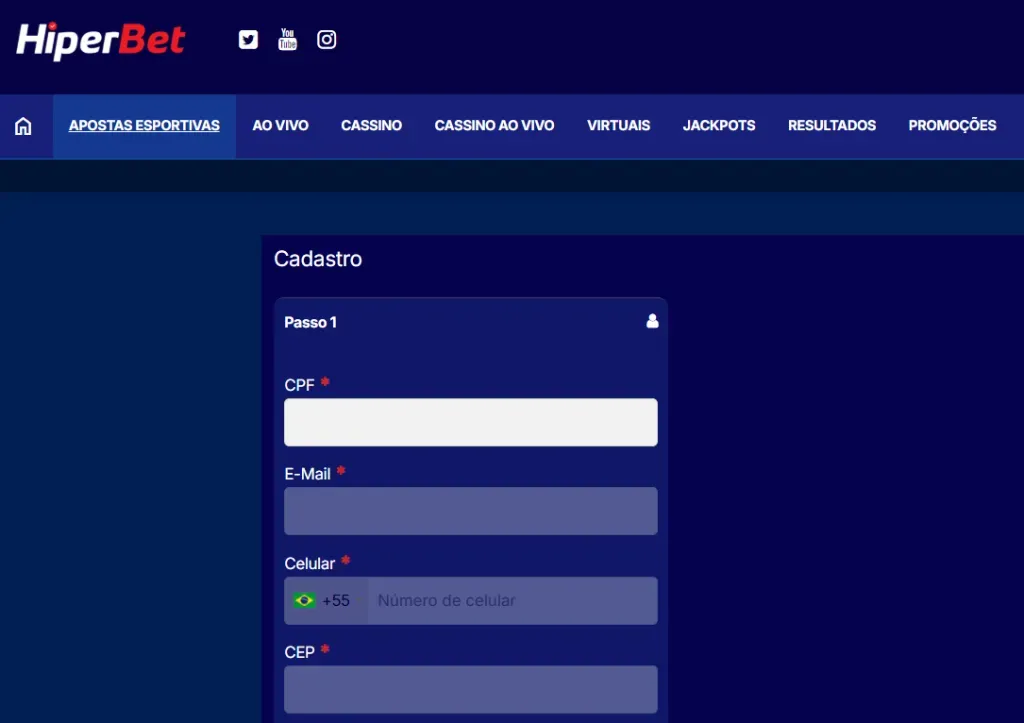Open the YouTube channel icon
The height and width of the screenshot is (723, 1024).
coord(287,40)
